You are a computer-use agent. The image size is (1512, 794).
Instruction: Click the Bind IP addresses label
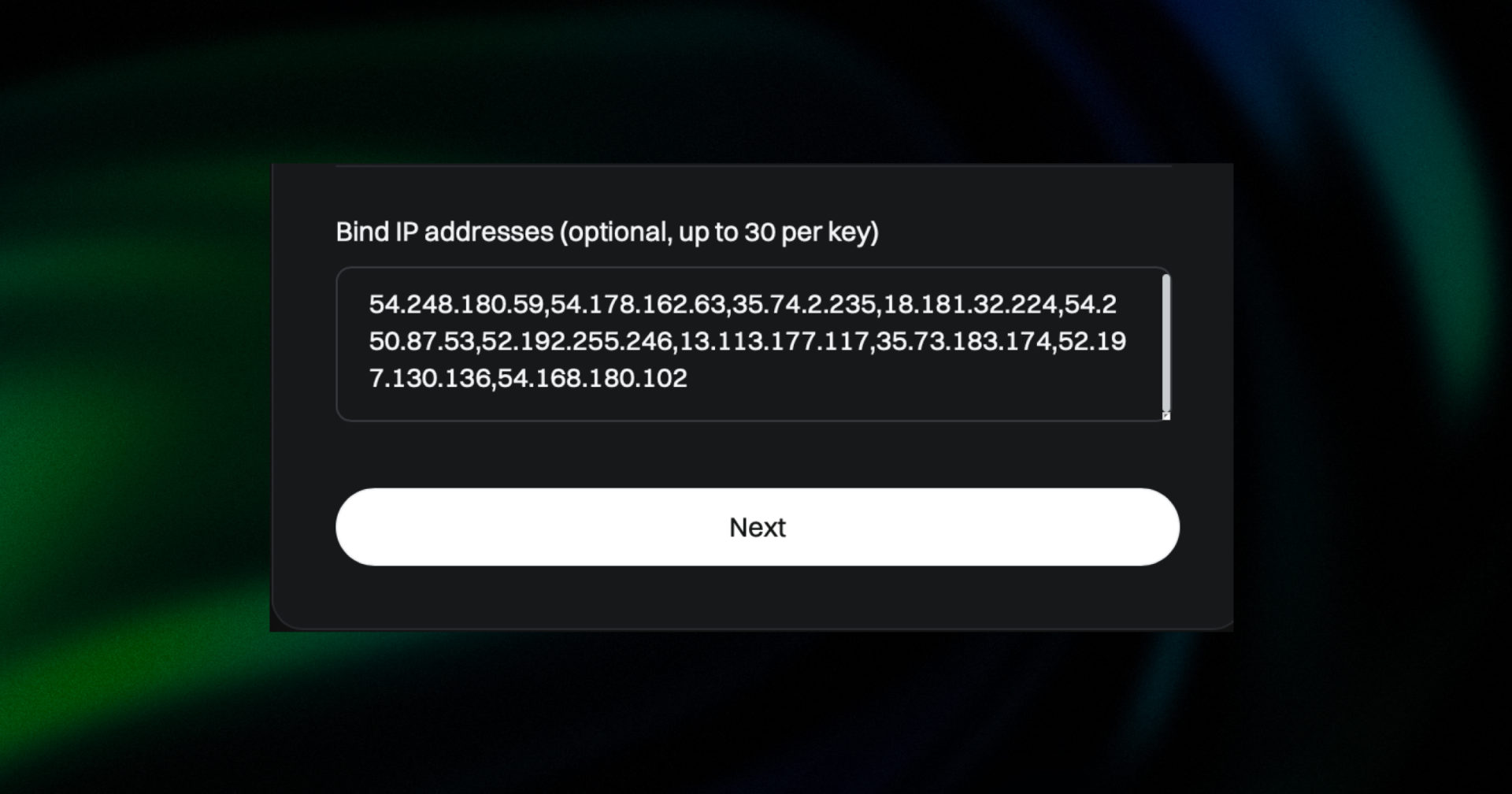608,232
